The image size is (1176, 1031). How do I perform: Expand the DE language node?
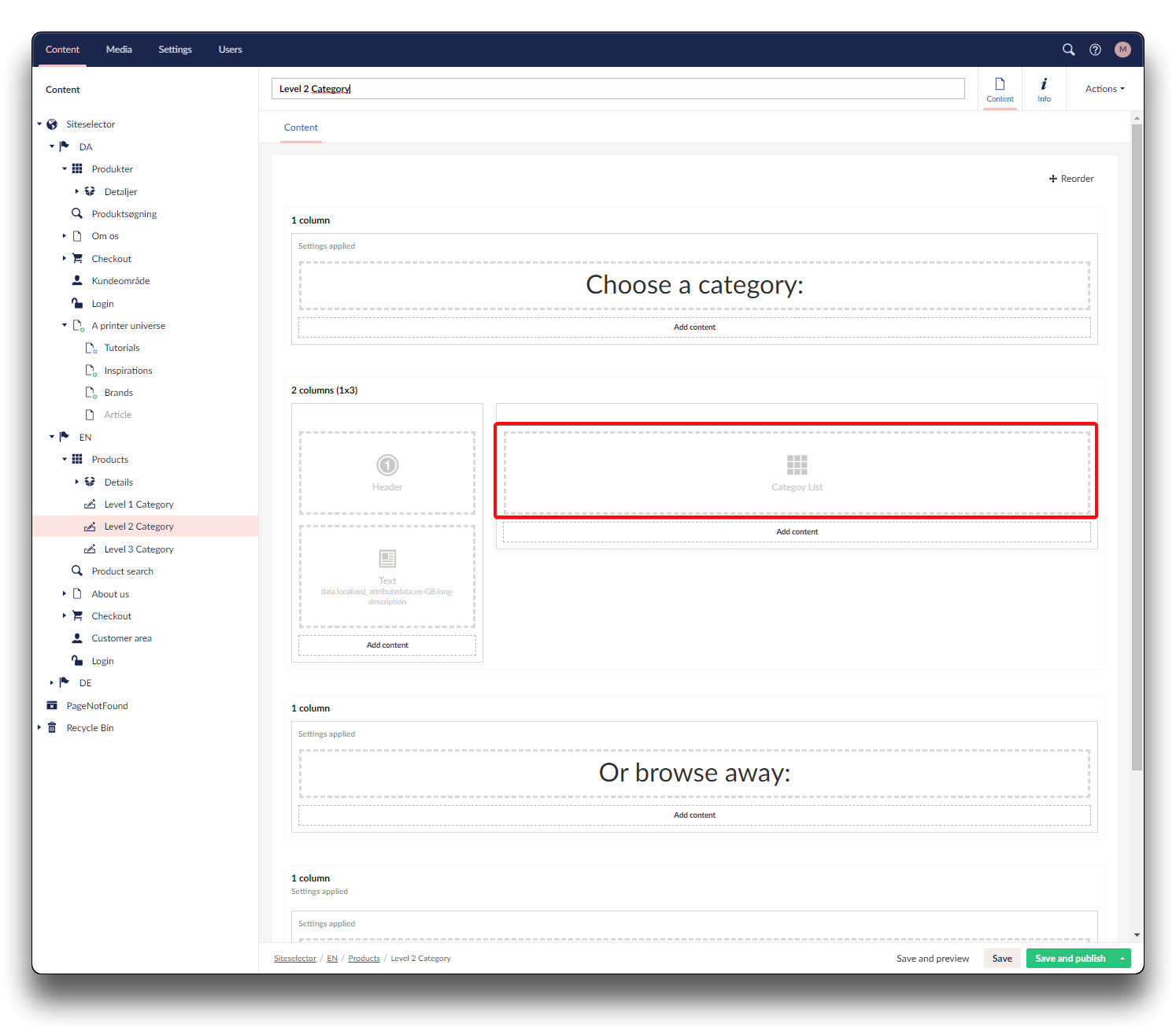pos(52,683)
